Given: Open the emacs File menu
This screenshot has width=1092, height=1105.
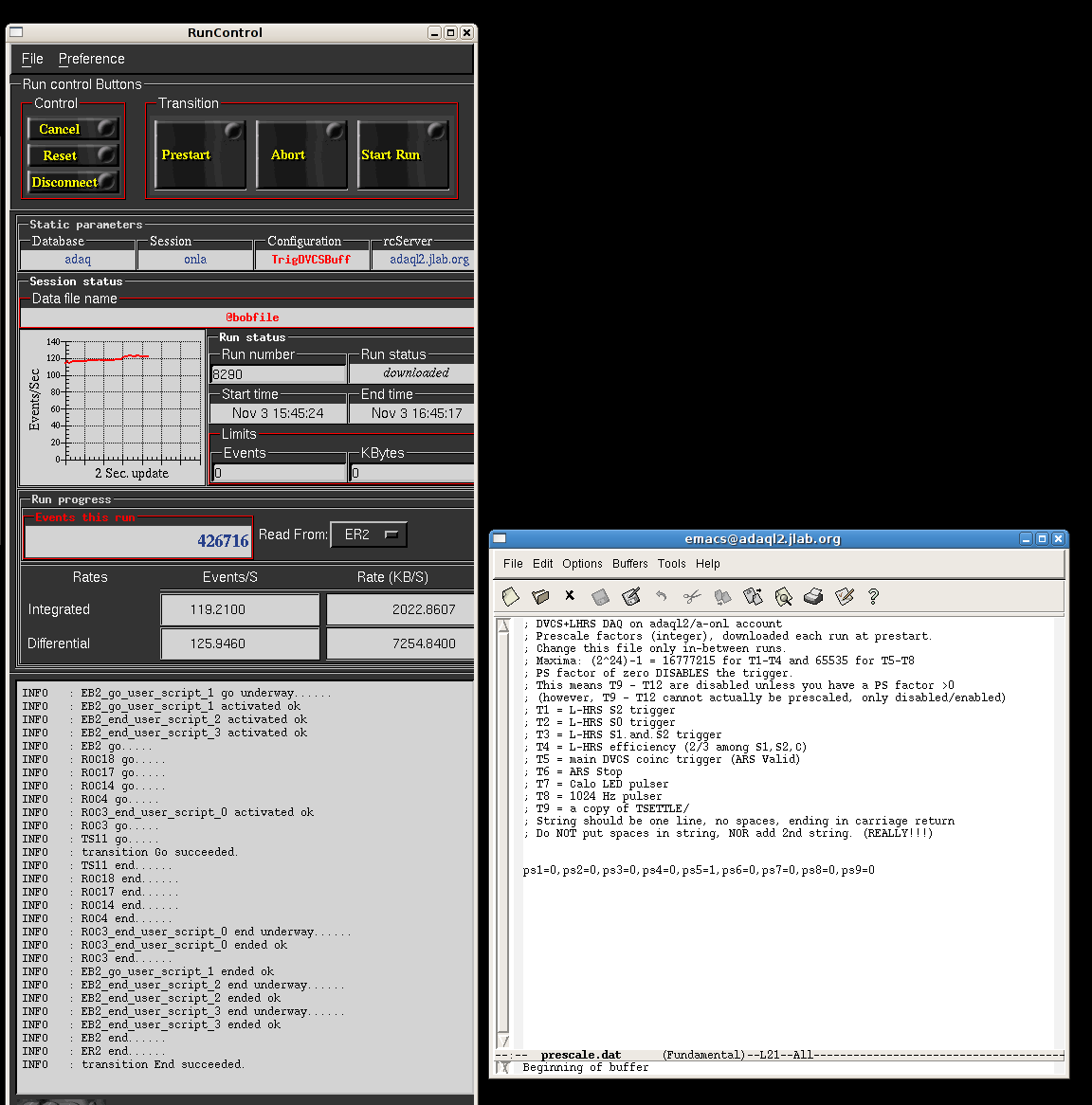Looking at the screenshot, I should tap(513, 564).
